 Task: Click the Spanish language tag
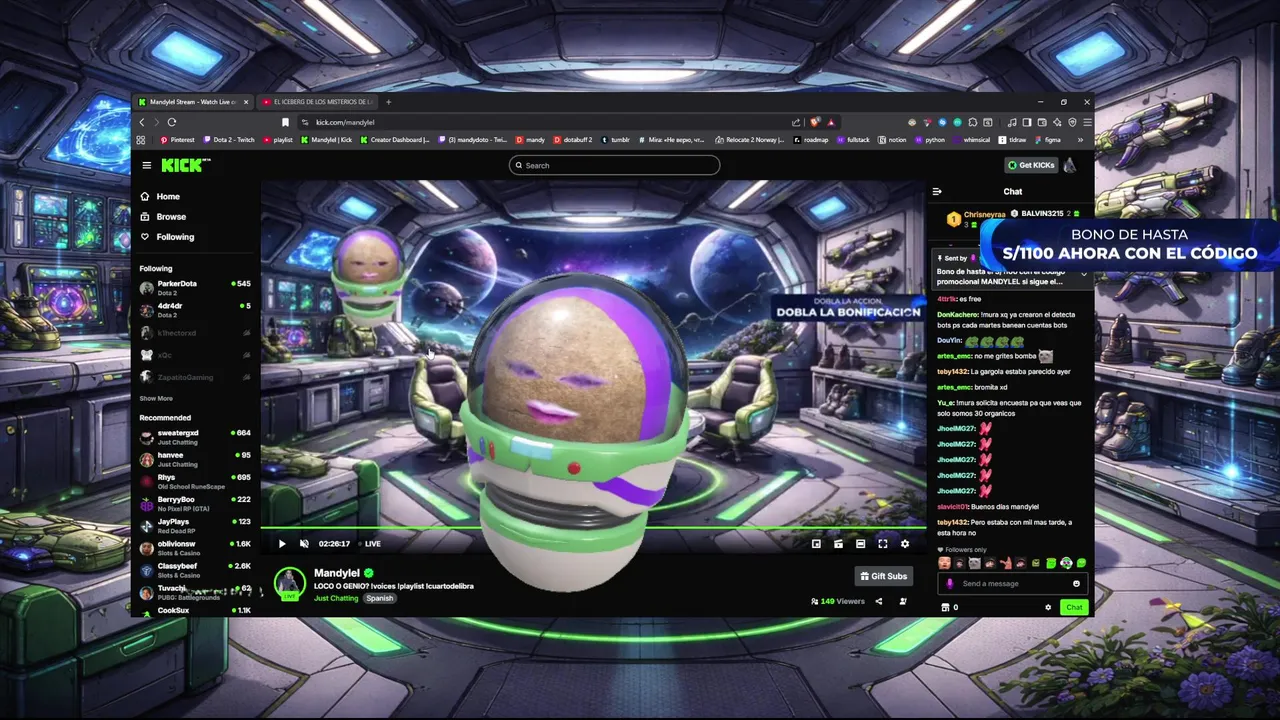coord(379,598)
